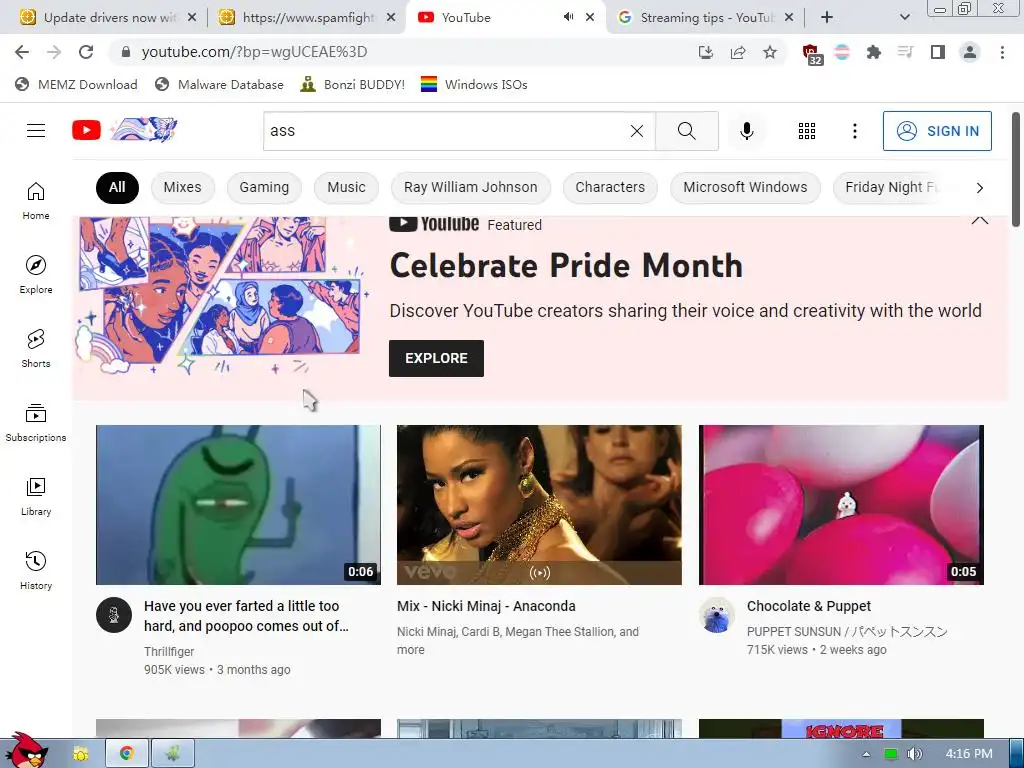1024x768 pixels.
Task: Open the Malware Database bookmark
Action: (219, 84)
